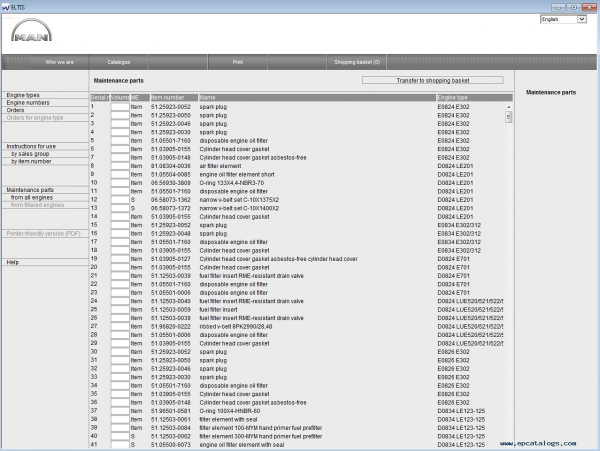
Task: Select by item number
Action: click(x=31, y=161)
